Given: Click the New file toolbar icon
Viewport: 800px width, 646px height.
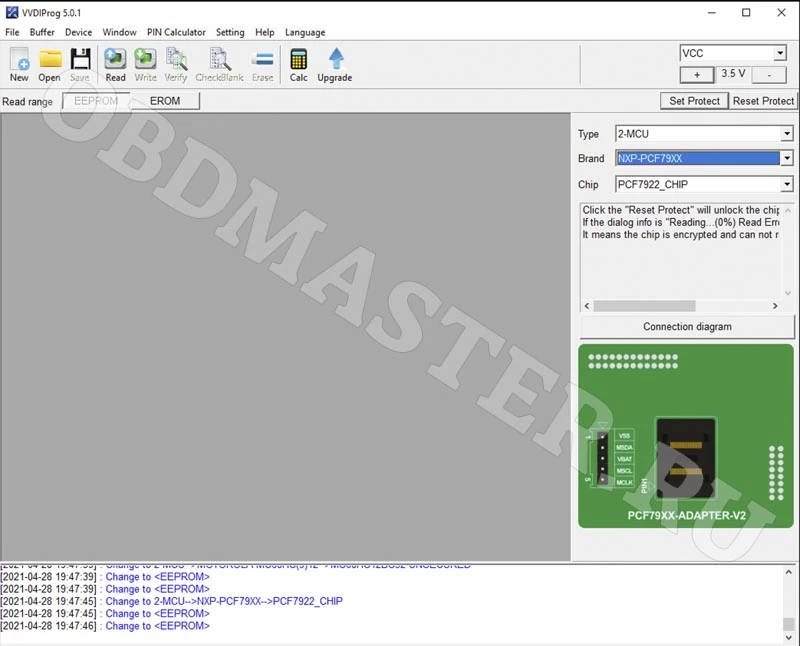Looking at the screenshot, I should tap(19, 64).
